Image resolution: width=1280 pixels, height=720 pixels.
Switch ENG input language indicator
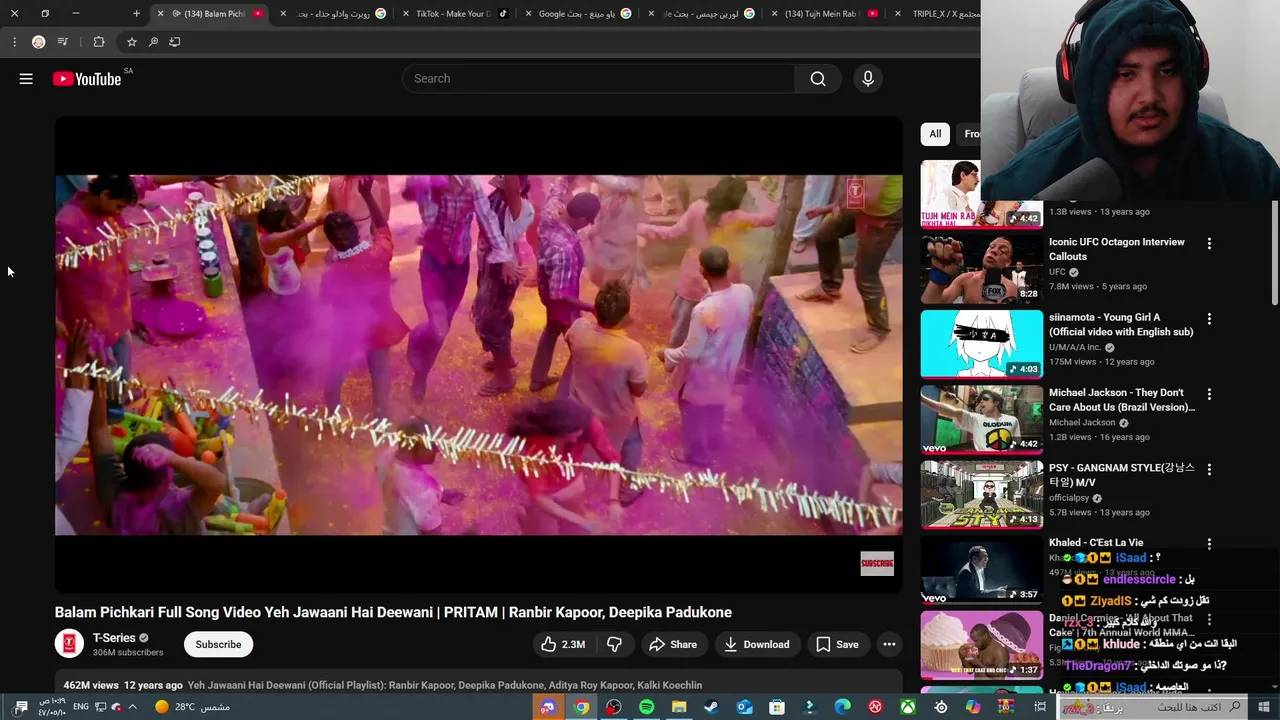click(81, 707)
